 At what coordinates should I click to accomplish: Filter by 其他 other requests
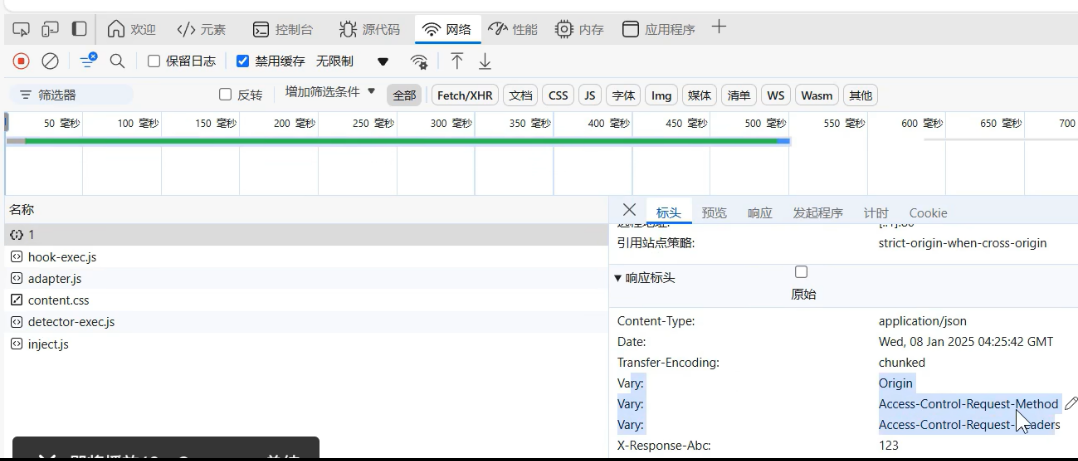860,95
